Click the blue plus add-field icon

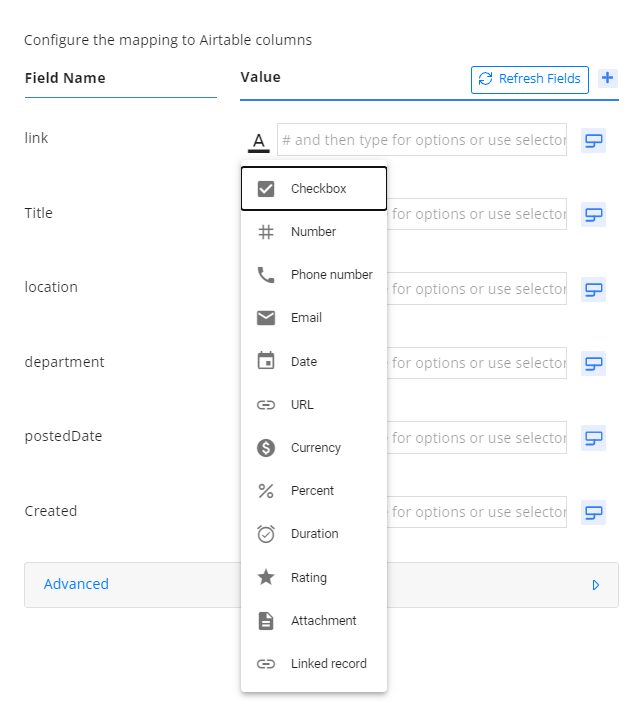pos(607,78)
